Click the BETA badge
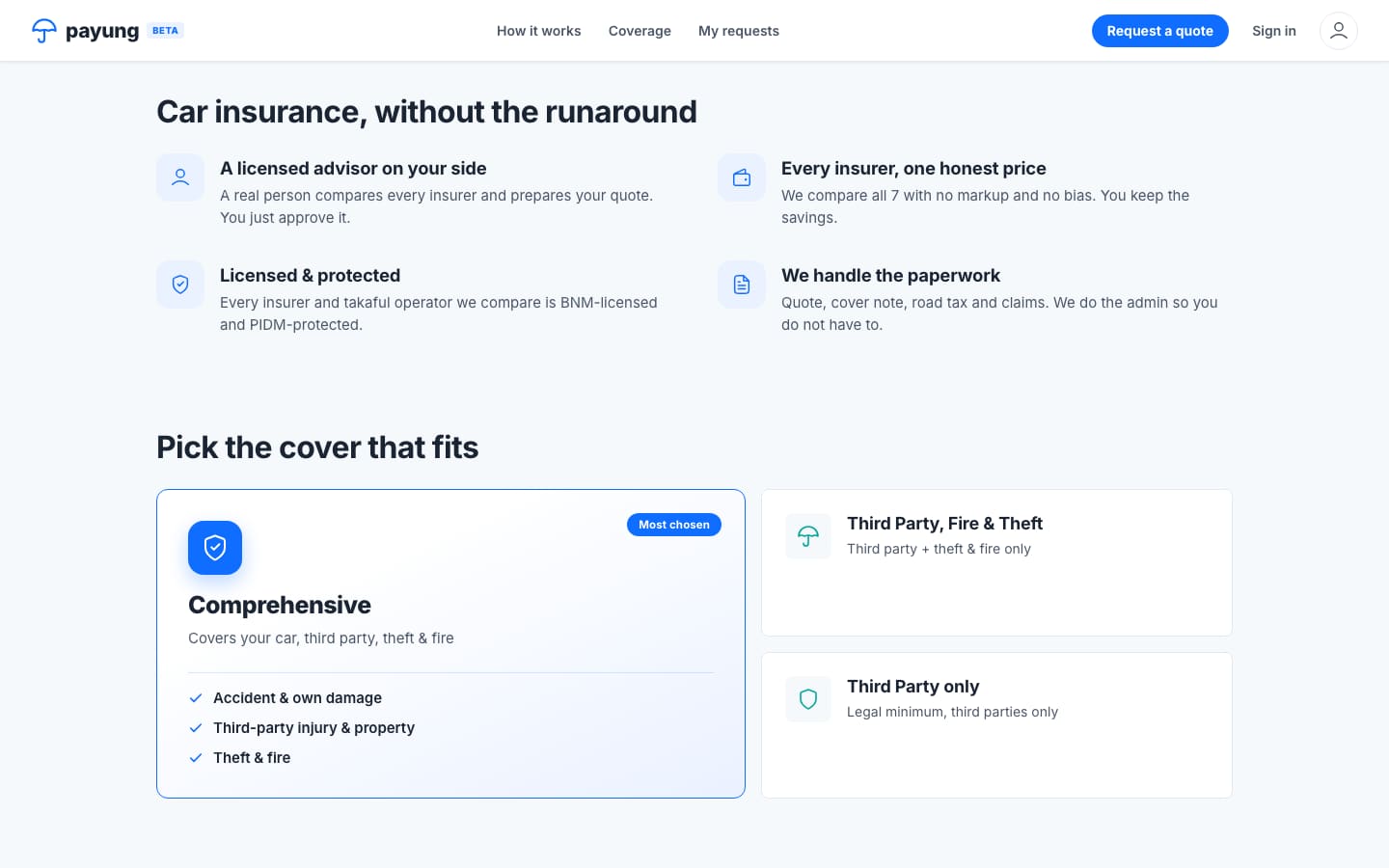Viewport: 1389px width, 868px height. pyautogui.click(x=165, y=31)
